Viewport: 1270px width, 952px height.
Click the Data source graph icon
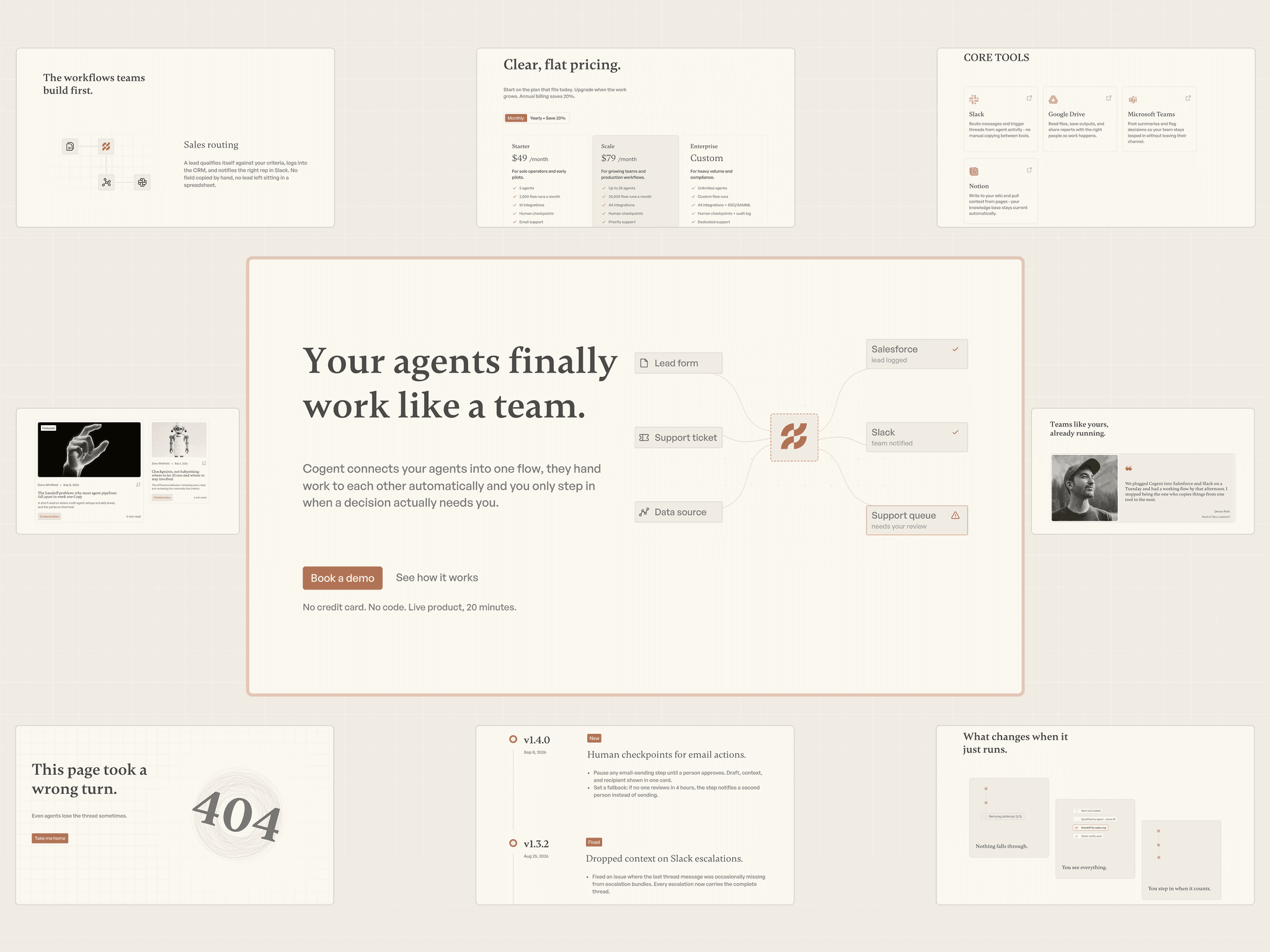[x=644, y=512]
